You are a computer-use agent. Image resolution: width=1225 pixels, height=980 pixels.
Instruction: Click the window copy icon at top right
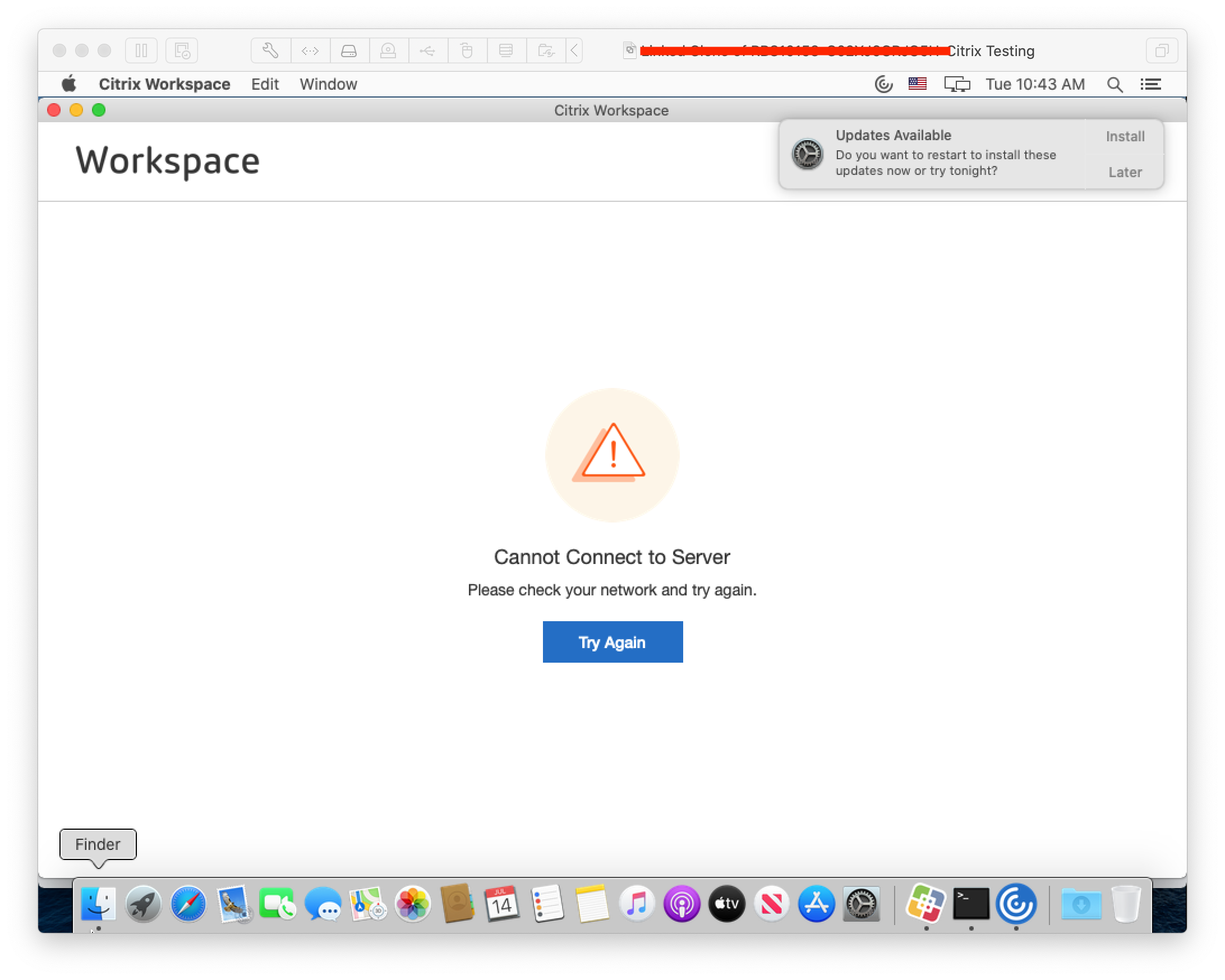(x=1162, y=50)
